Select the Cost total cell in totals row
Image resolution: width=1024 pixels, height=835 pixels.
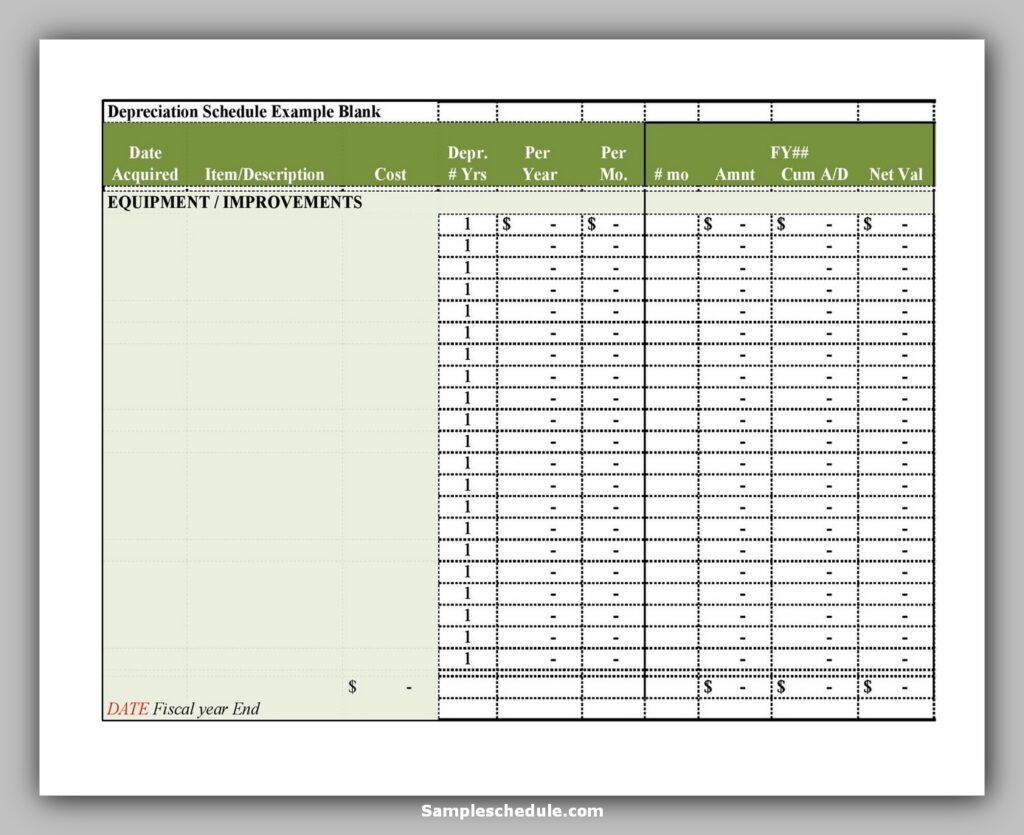click(x=389, y=687)
